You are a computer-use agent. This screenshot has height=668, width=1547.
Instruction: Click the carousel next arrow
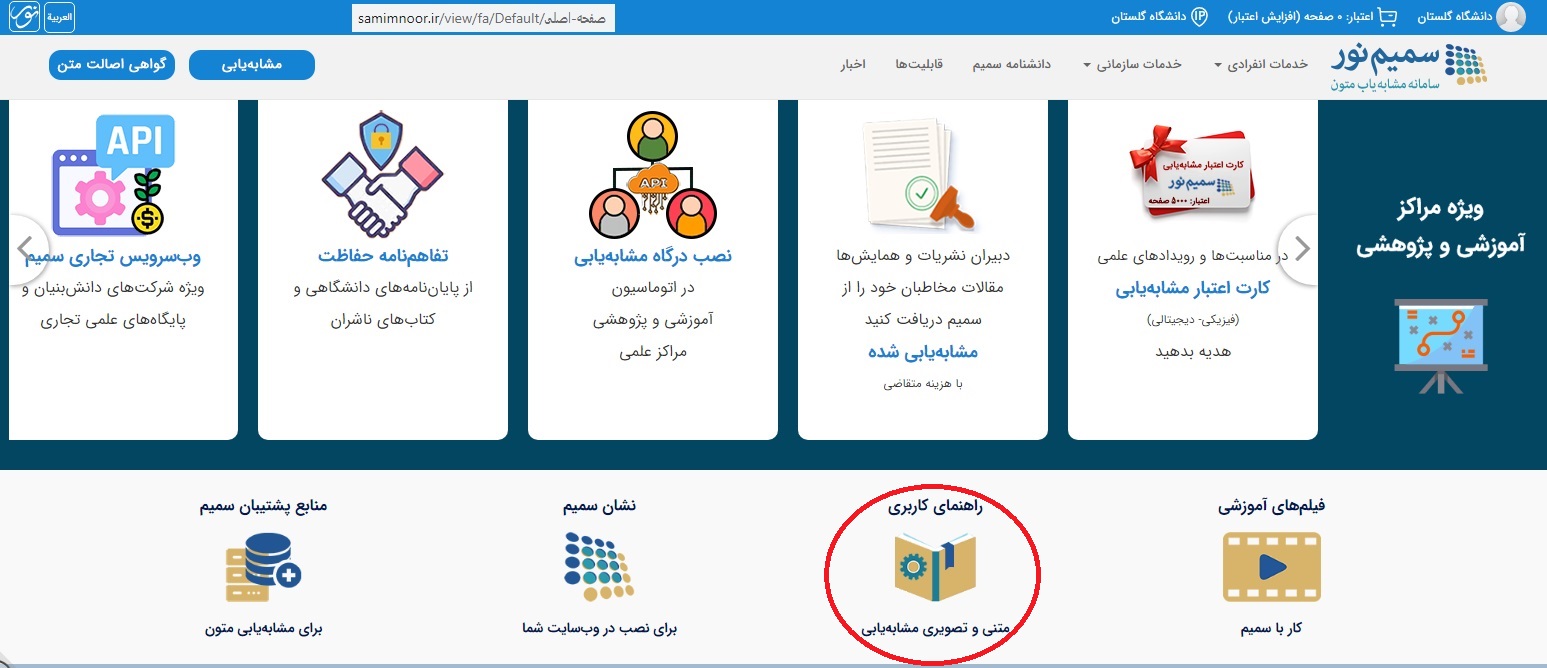[x=1302, y=249]
